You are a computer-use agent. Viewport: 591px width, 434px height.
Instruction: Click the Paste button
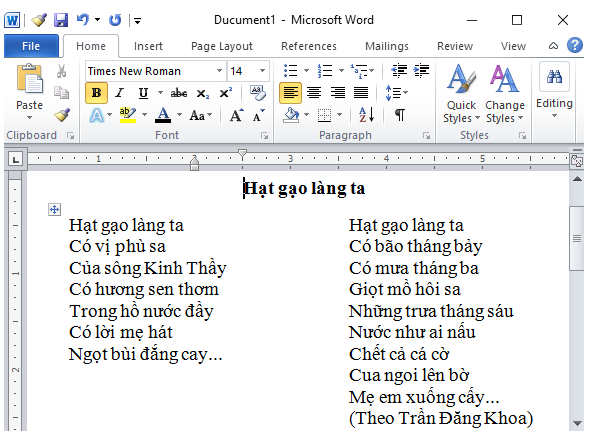tap(29, 92)
